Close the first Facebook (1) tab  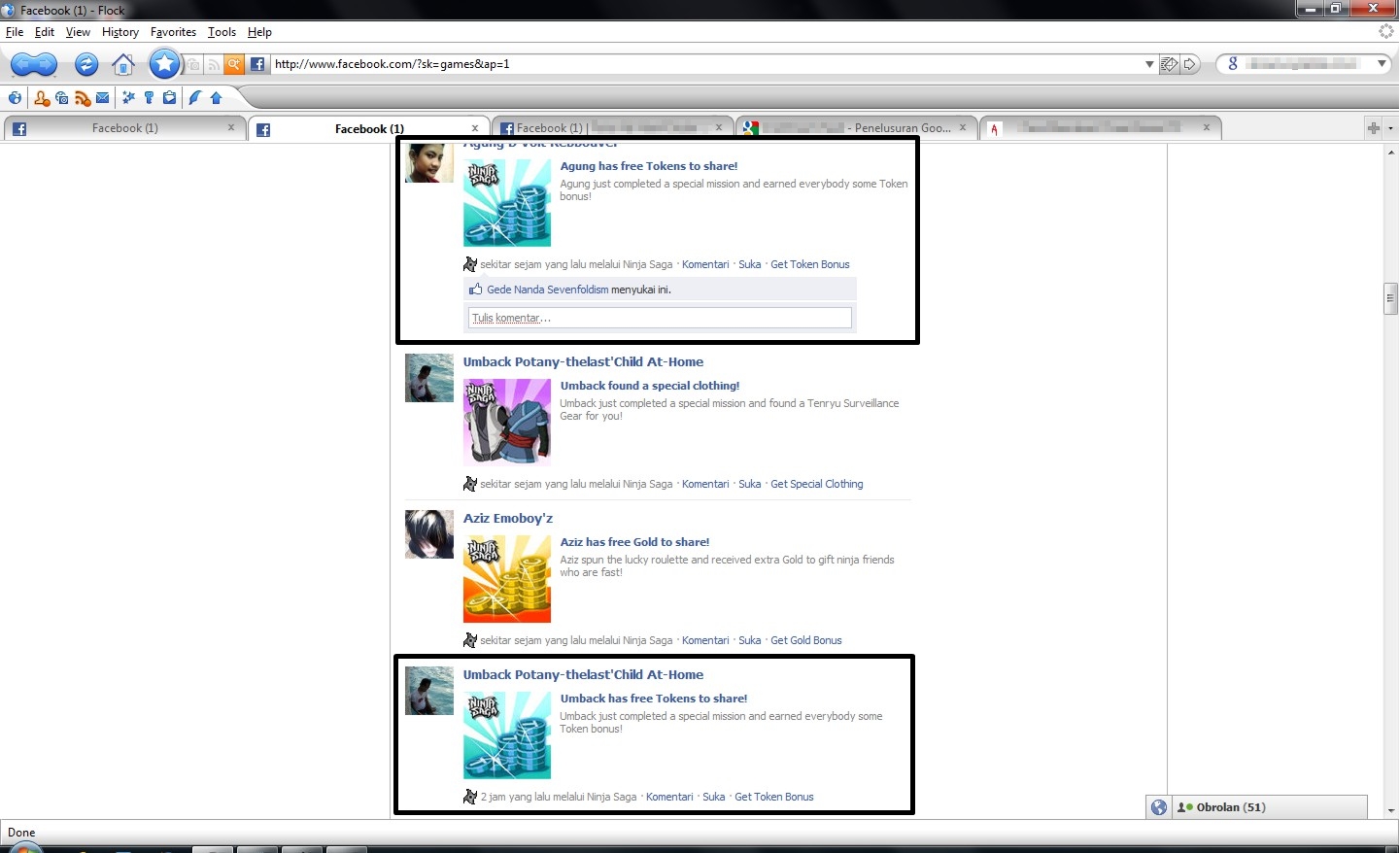click(231, 127)
